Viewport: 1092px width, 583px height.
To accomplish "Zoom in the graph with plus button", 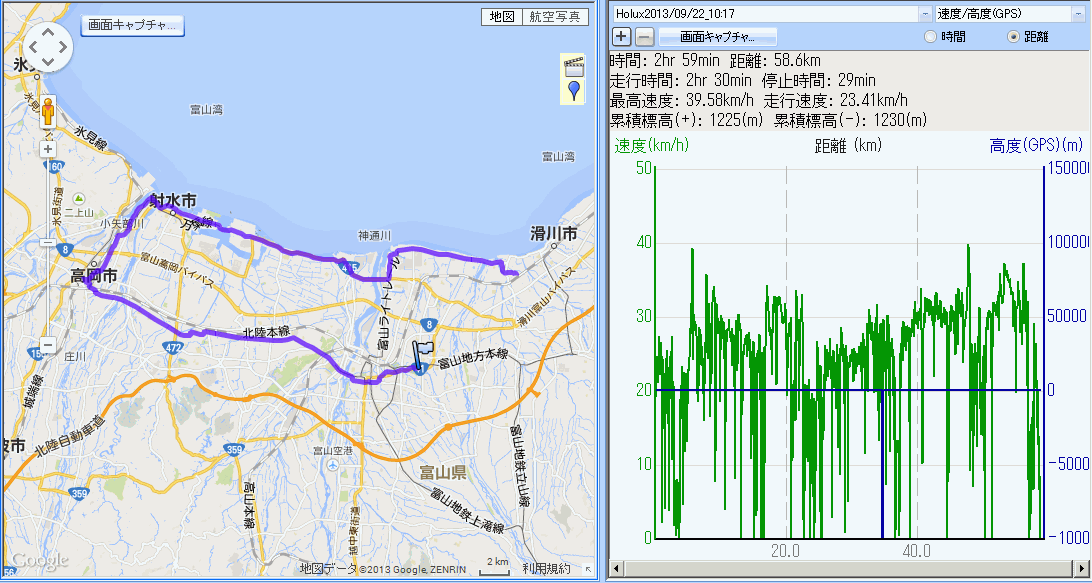I will point(621,36).
